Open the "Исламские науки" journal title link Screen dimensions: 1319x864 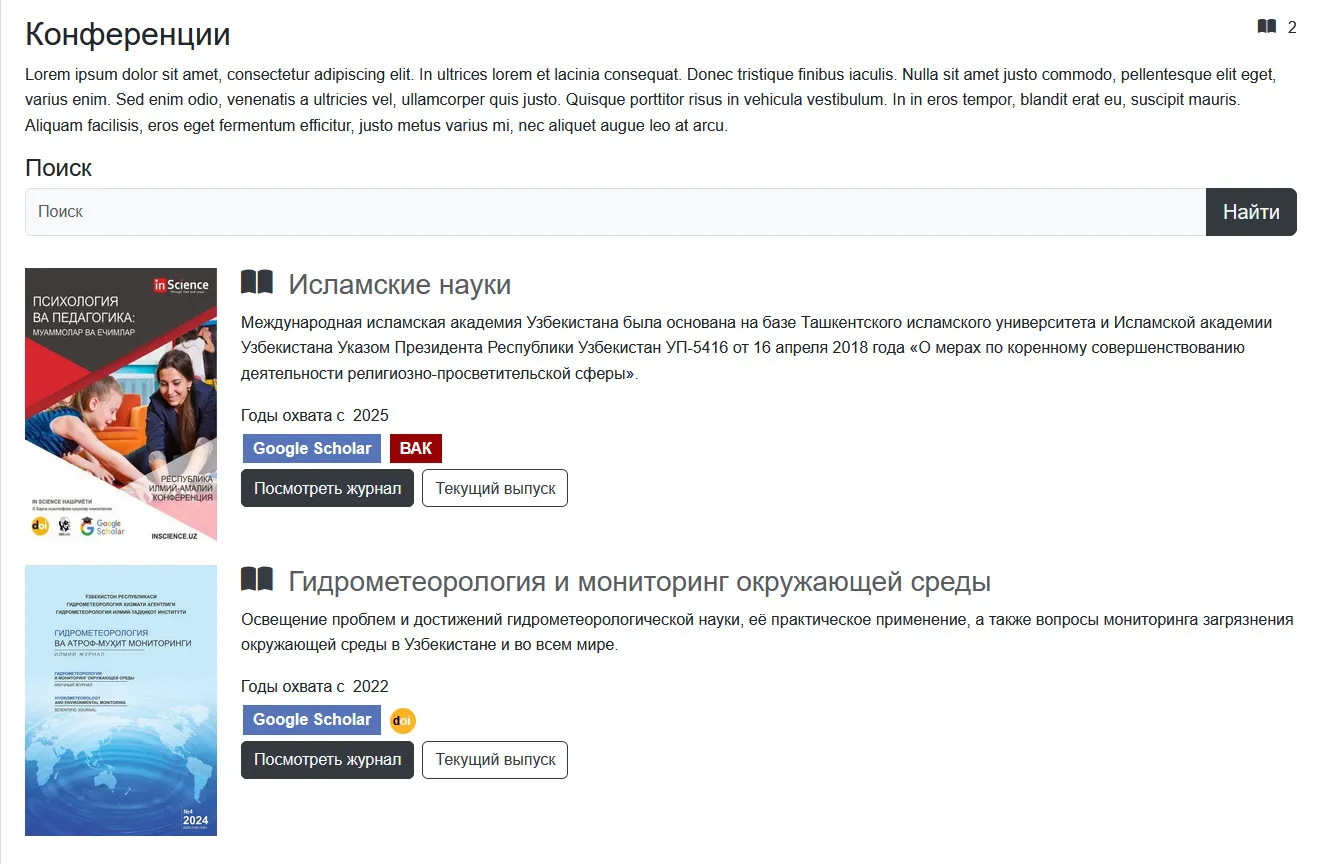click(x=399, y=284)
